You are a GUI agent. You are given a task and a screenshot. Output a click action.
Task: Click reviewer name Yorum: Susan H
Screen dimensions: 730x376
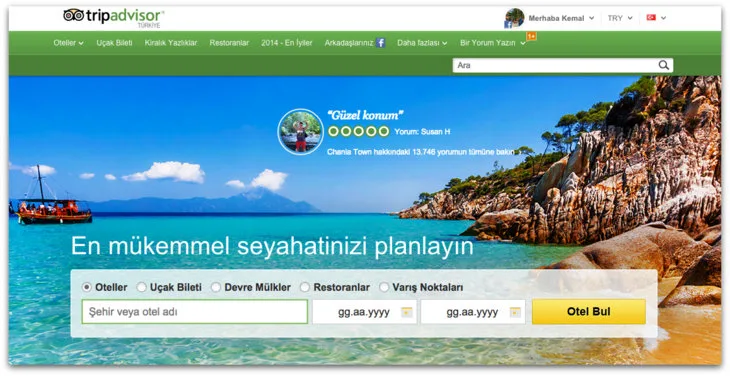tap(422, 132)
